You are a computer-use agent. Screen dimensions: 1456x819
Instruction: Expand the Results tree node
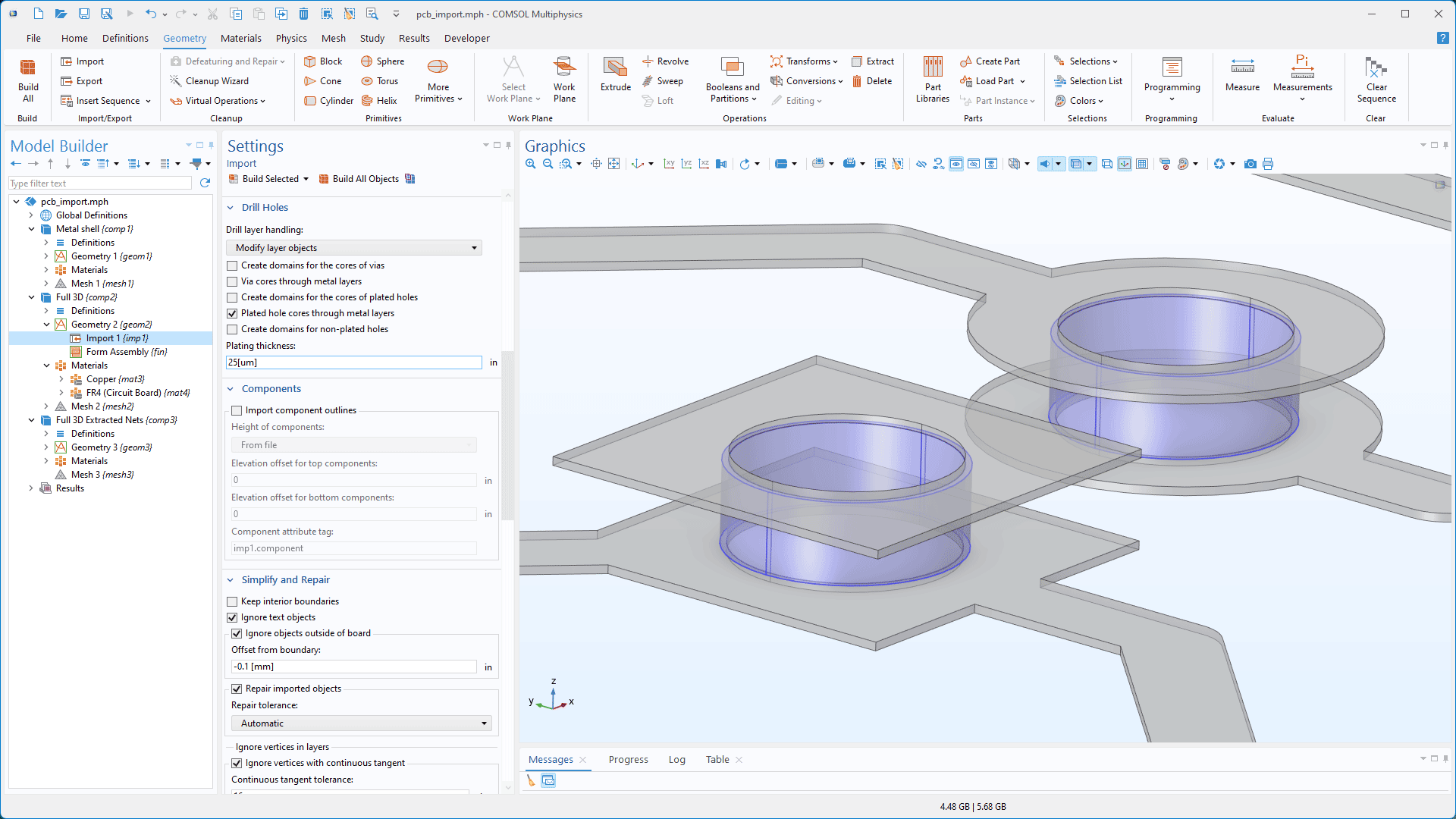31,488
